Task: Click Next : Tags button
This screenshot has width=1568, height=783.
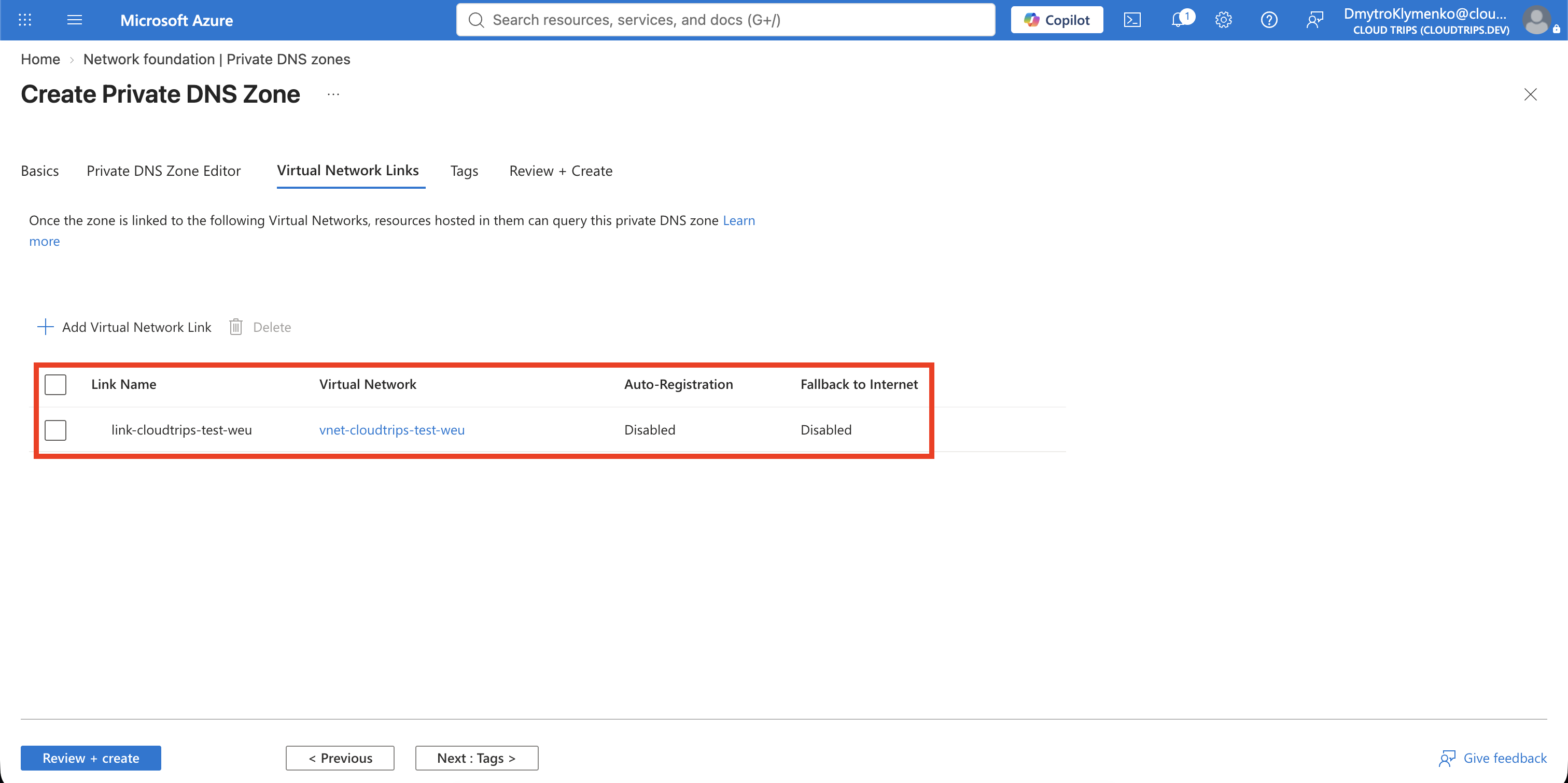Action: 477,758
